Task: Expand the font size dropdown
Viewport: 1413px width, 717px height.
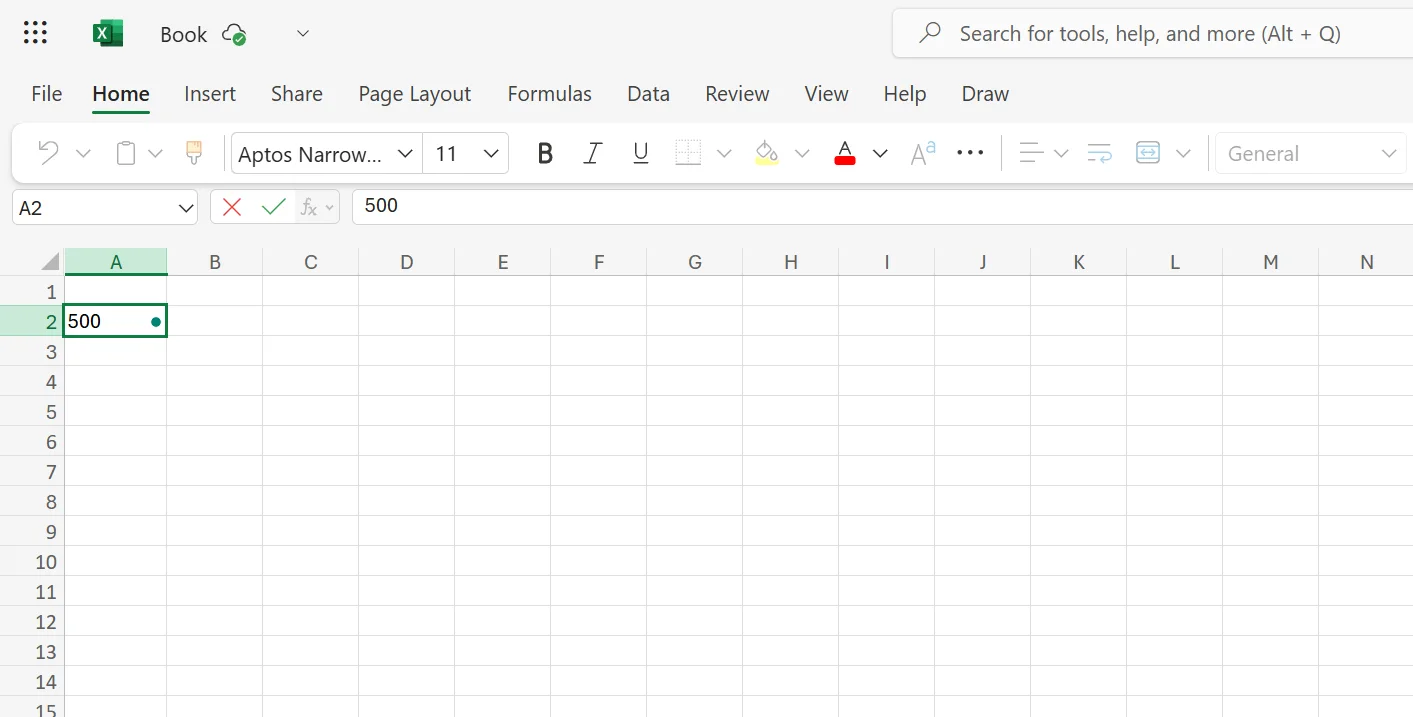Action: tap(490, 153)
